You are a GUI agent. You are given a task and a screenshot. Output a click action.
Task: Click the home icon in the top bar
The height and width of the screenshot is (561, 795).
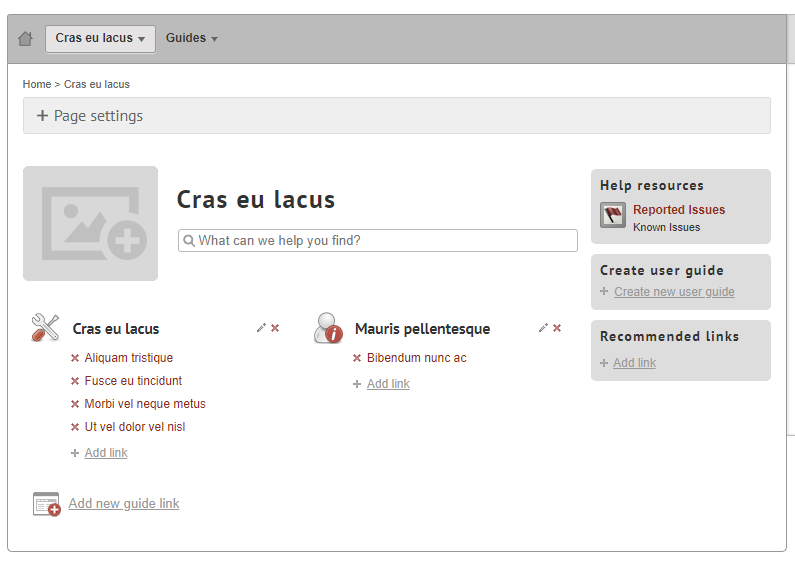(x=26, y=39)
